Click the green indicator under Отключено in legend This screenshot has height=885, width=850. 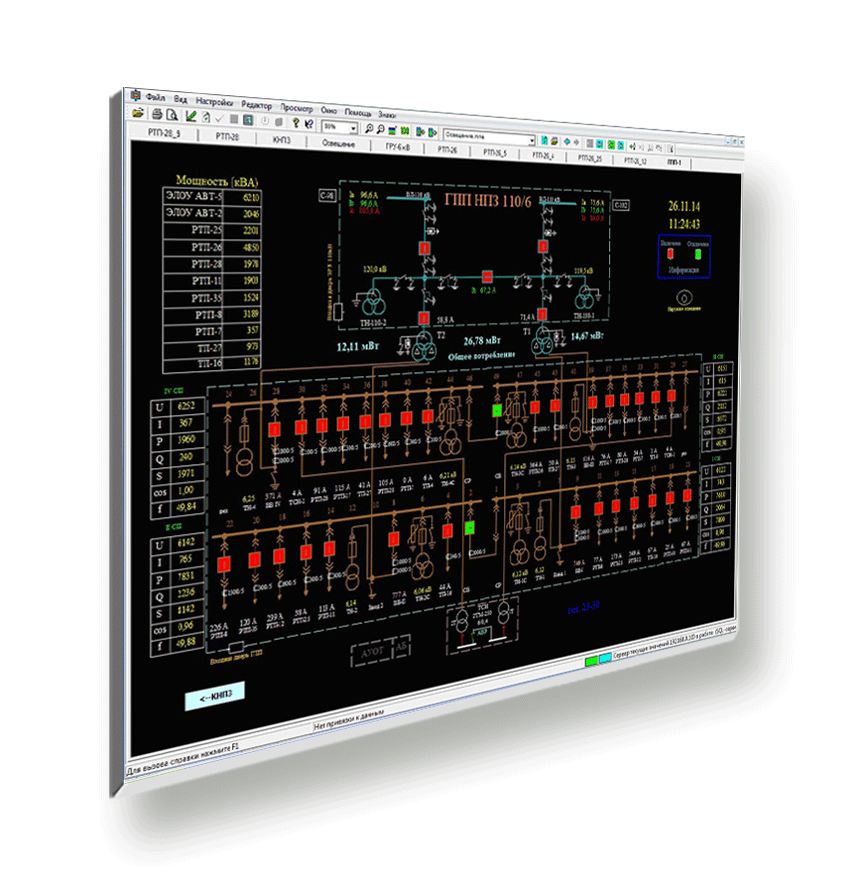tap(698, 255)
